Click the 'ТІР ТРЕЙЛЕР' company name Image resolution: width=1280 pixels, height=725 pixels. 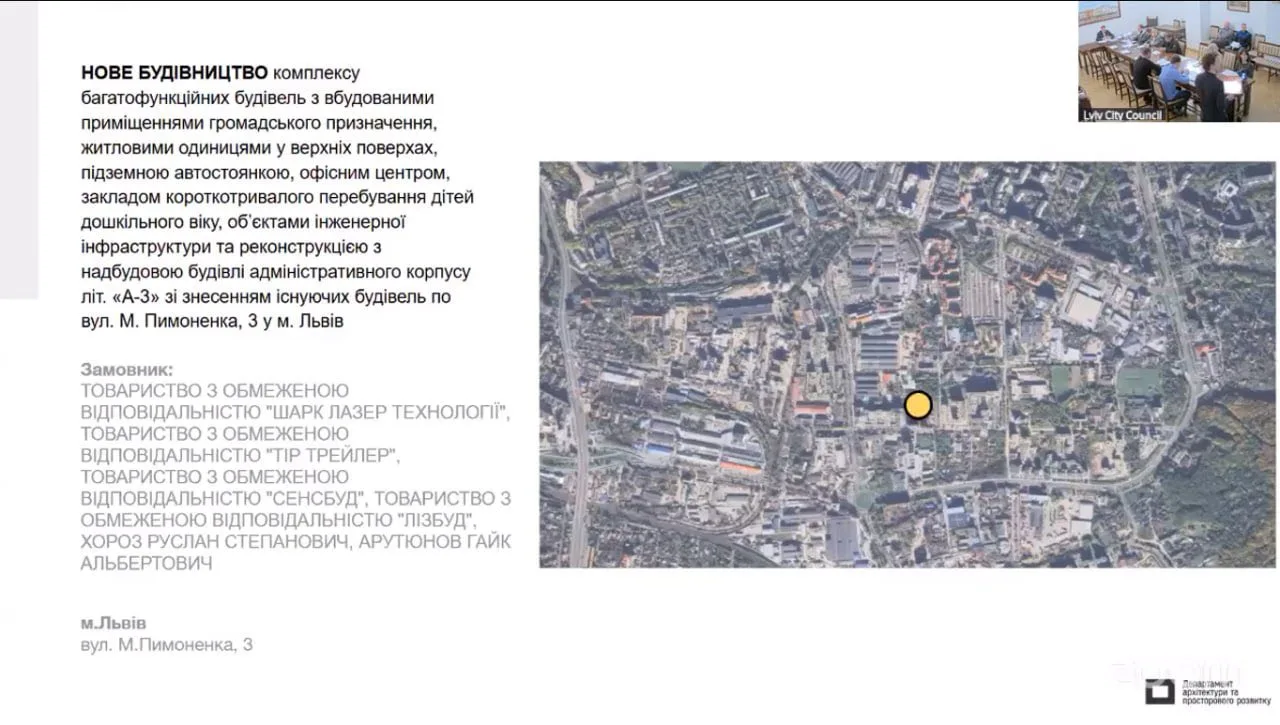pyautogui.click(x=331, y=456)
